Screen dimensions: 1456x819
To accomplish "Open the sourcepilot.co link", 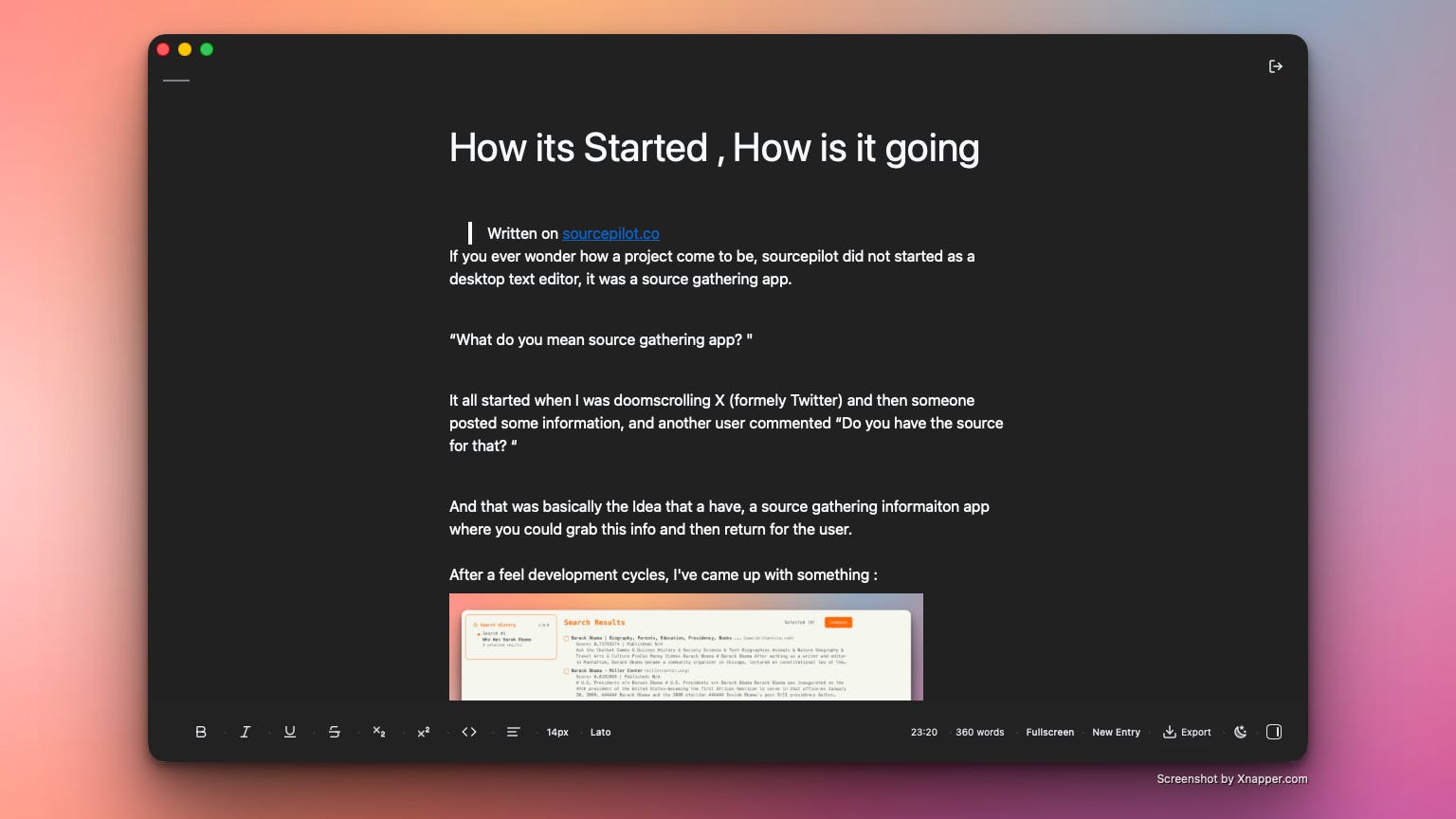I will [x=610, y=233].
